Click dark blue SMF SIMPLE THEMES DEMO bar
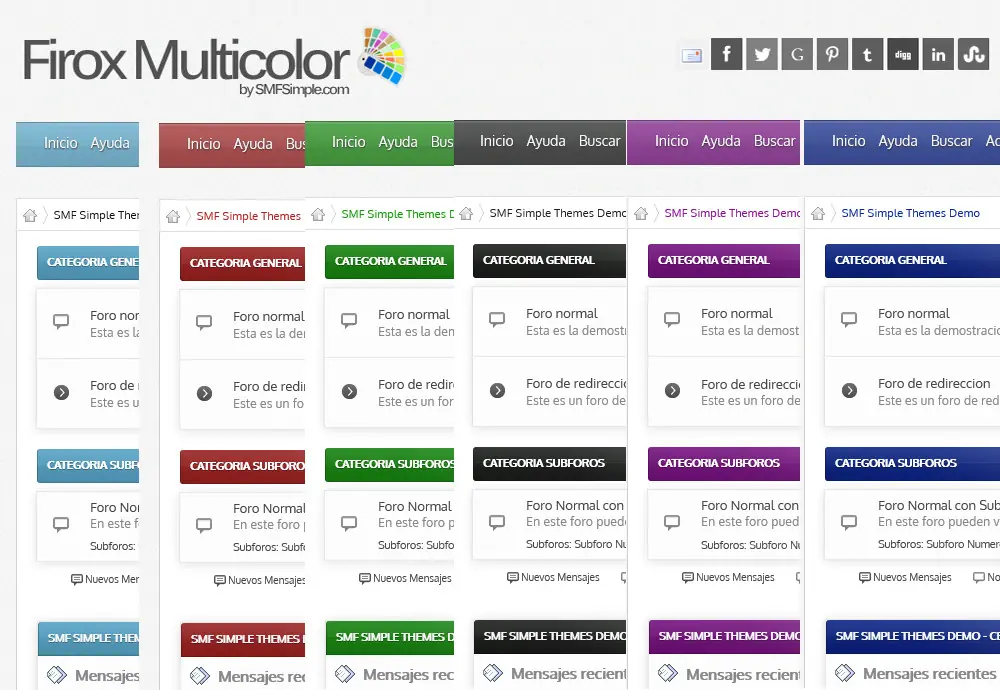 click(913, 636)
